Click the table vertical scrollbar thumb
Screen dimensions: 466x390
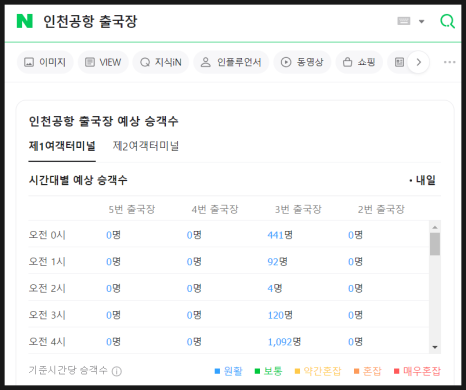pyautogui.click(x=435, y=244)
